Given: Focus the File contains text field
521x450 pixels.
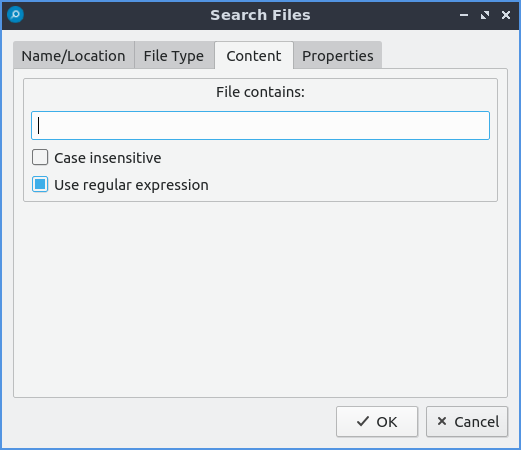Looking at the screenshot, I should click(260, 126).
